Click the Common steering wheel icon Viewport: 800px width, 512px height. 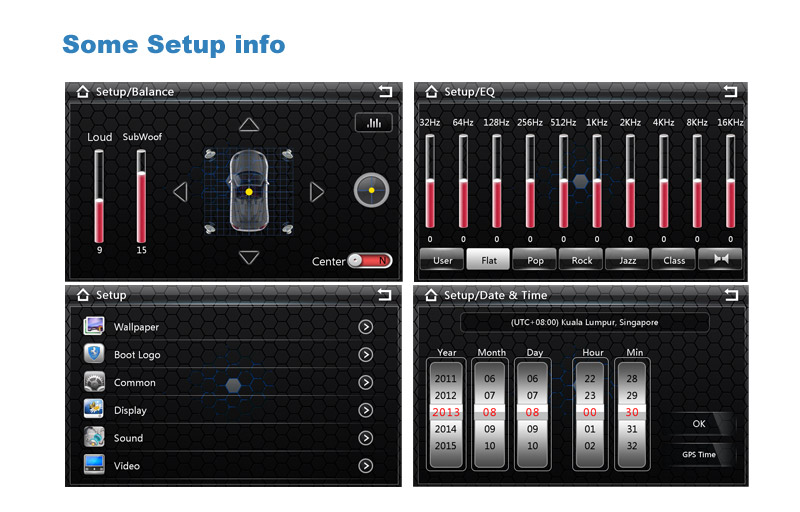tap(95, 382)
